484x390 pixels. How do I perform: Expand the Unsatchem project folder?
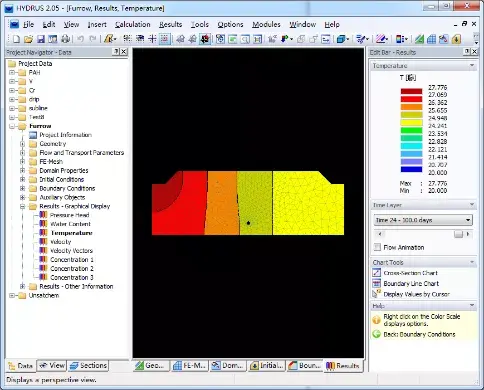(x=12, y=295)
